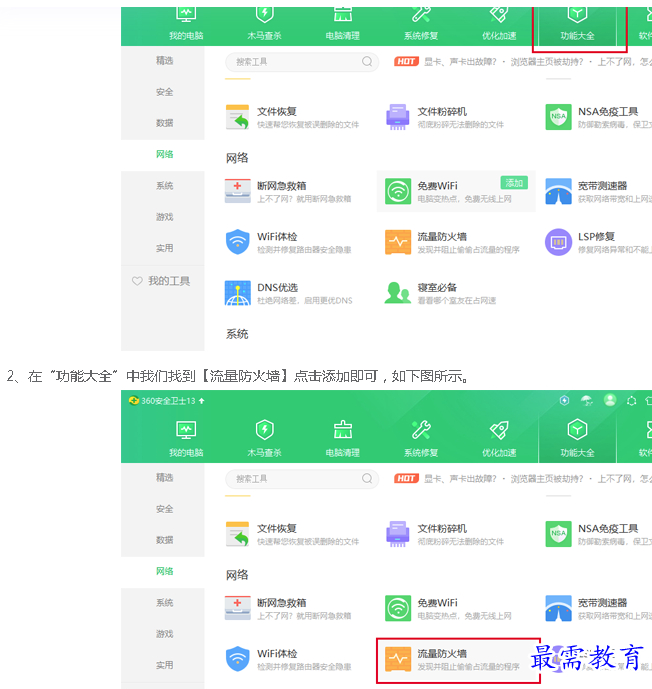This screenshot has height=689, width=652.
Task: Open 显卡、声卡出故障? link in upper window
Action: coord(460,62)
